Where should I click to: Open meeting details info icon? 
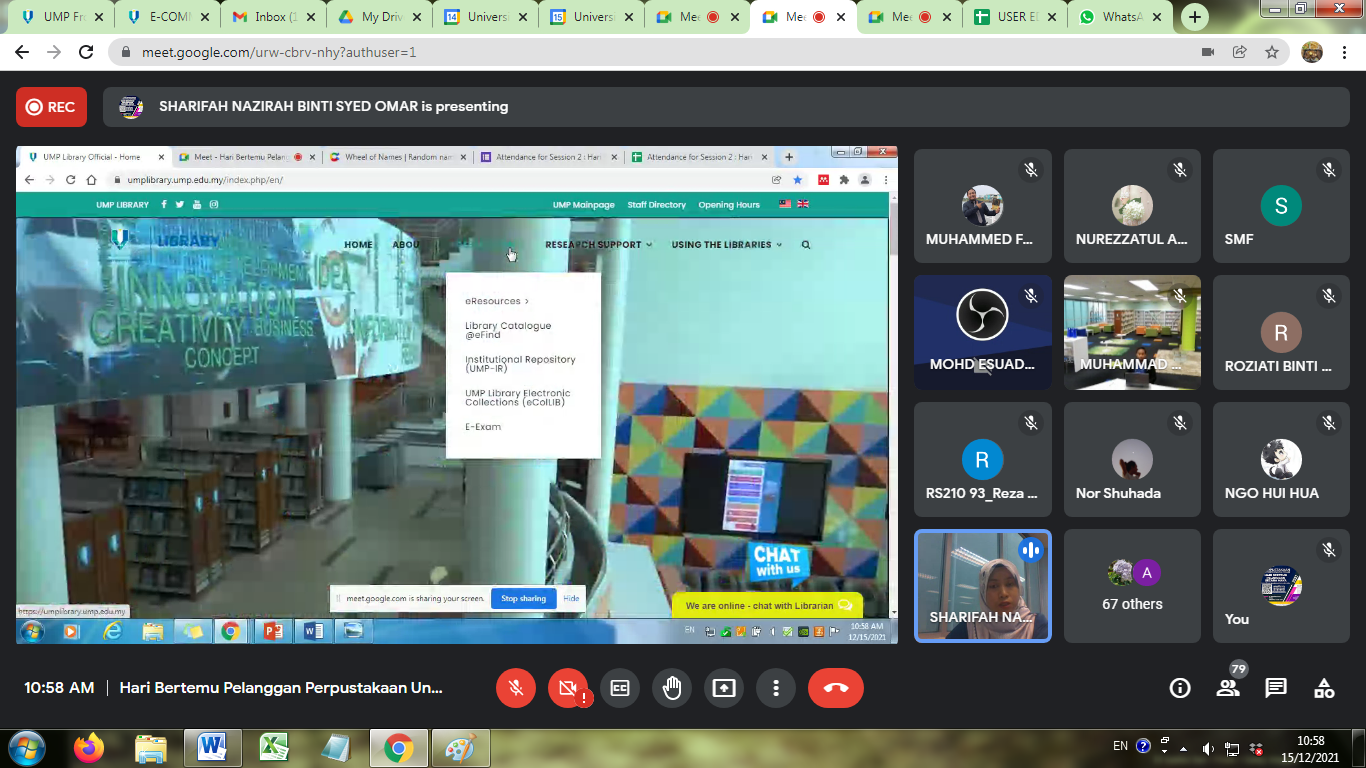1180,688
